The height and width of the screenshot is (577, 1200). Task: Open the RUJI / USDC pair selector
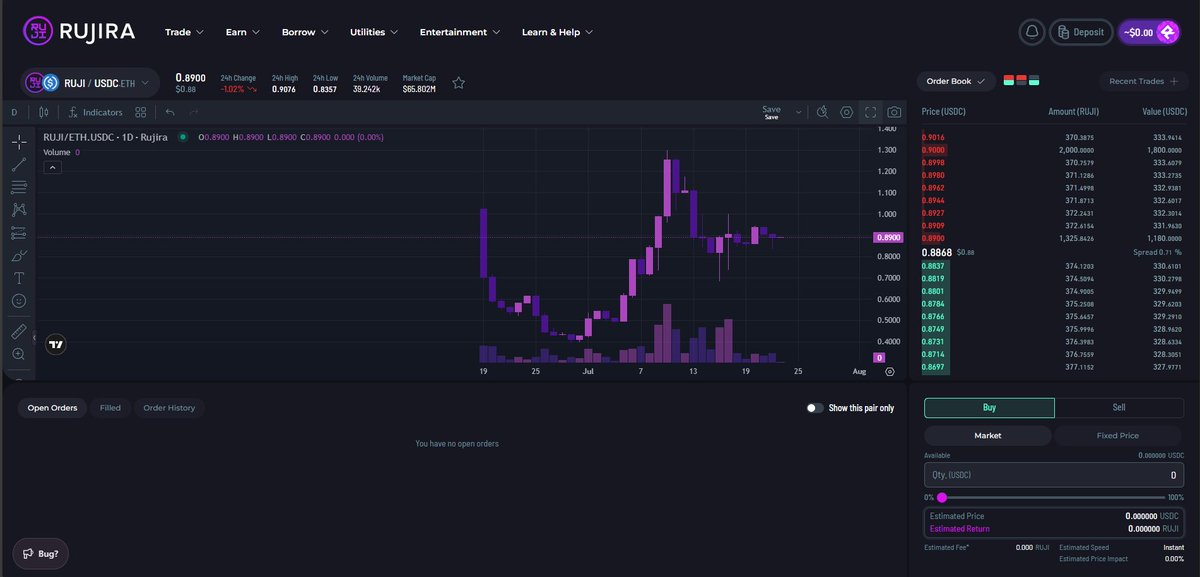point(89,83)
